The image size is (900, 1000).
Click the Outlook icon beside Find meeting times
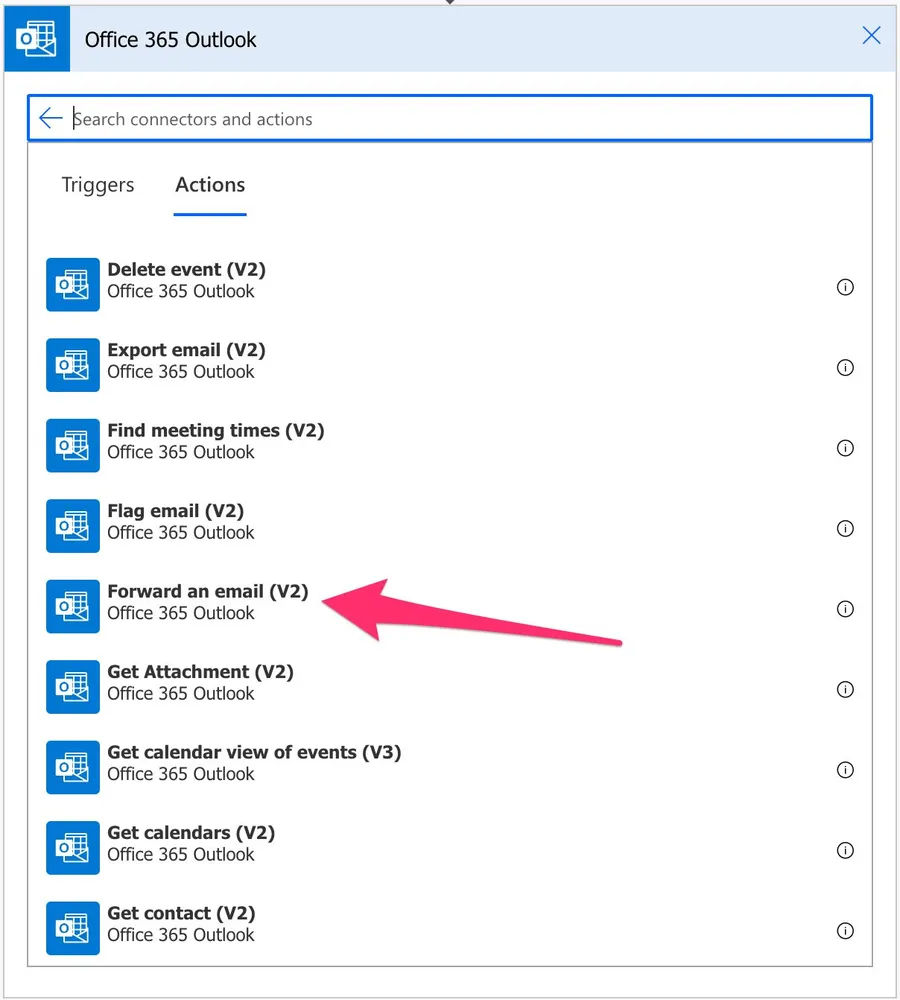click(73, 445)
